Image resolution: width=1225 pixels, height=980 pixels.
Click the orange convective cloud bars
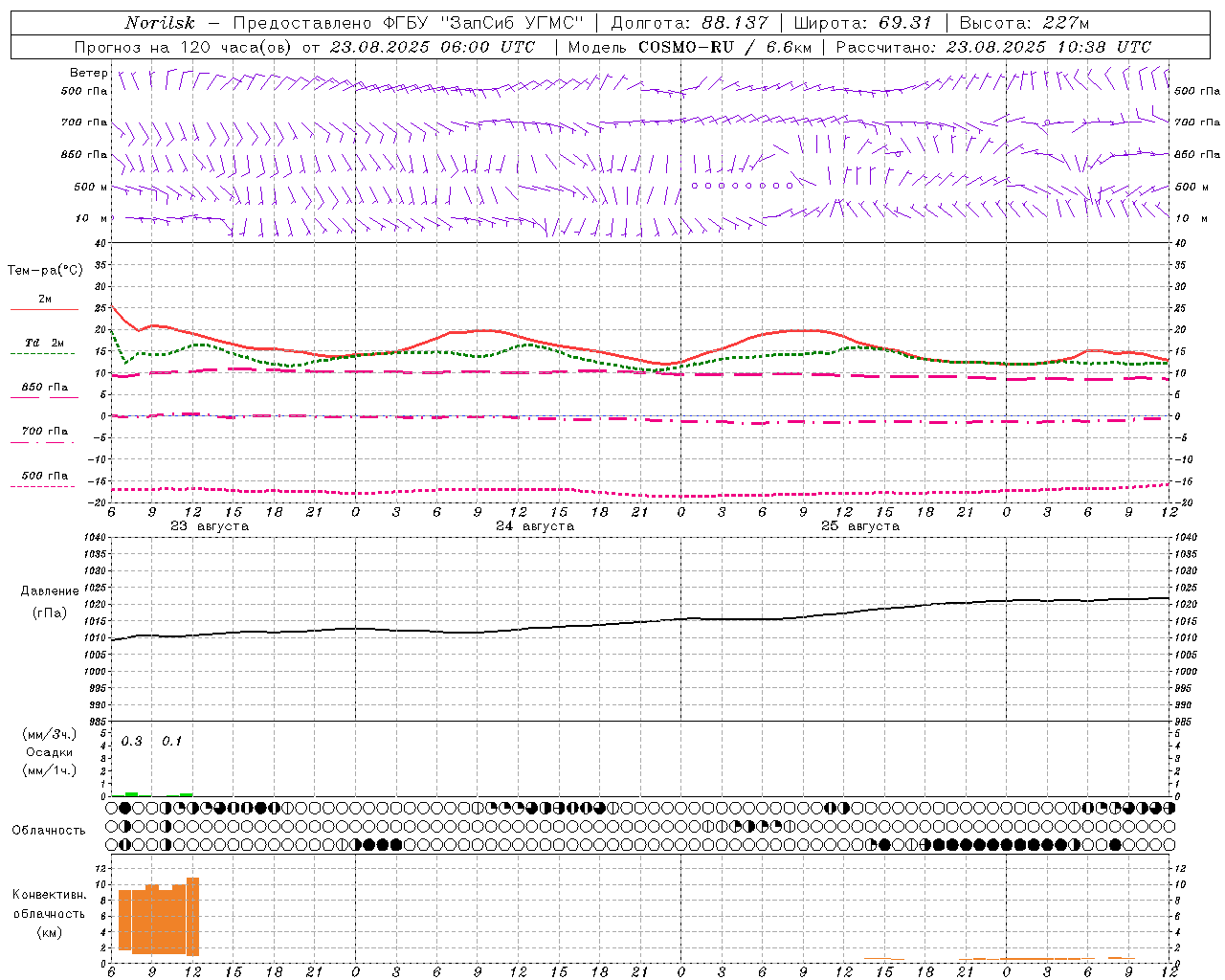tap(158, 917)
